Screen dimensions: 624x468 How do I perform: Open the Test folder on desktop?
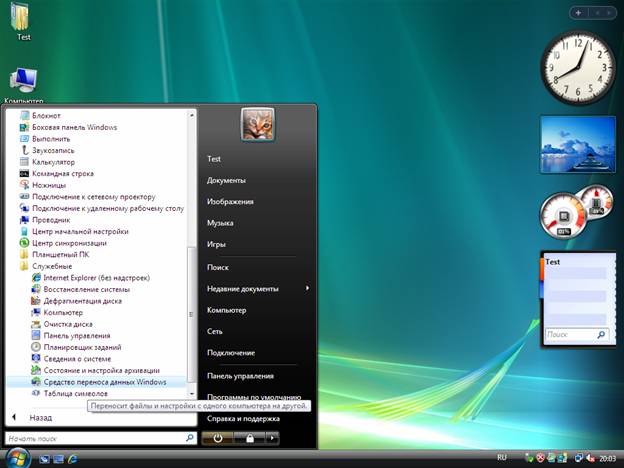20,21
